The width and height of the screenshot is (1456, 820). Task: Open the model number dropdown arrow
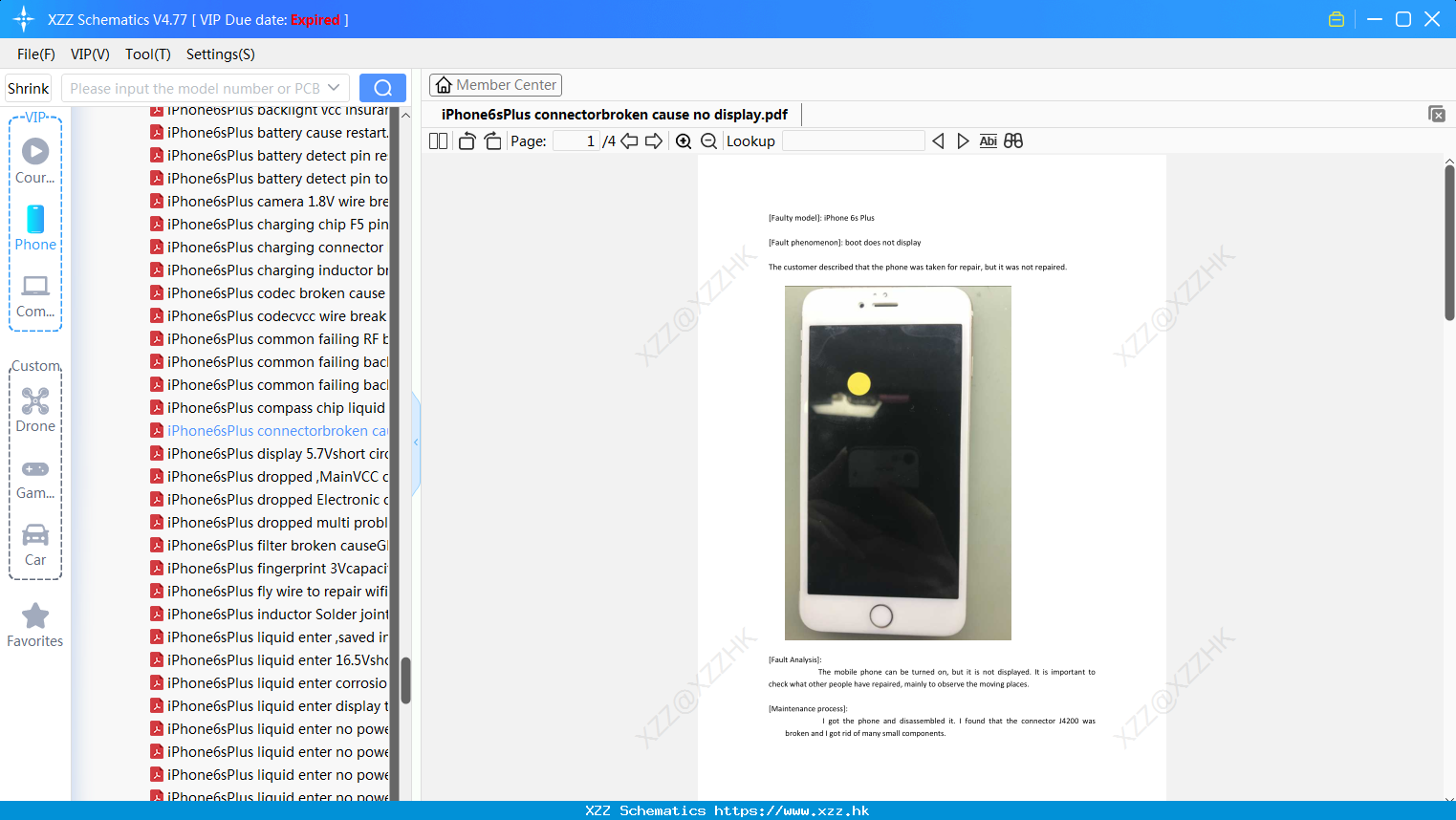[x=334, y=88]
